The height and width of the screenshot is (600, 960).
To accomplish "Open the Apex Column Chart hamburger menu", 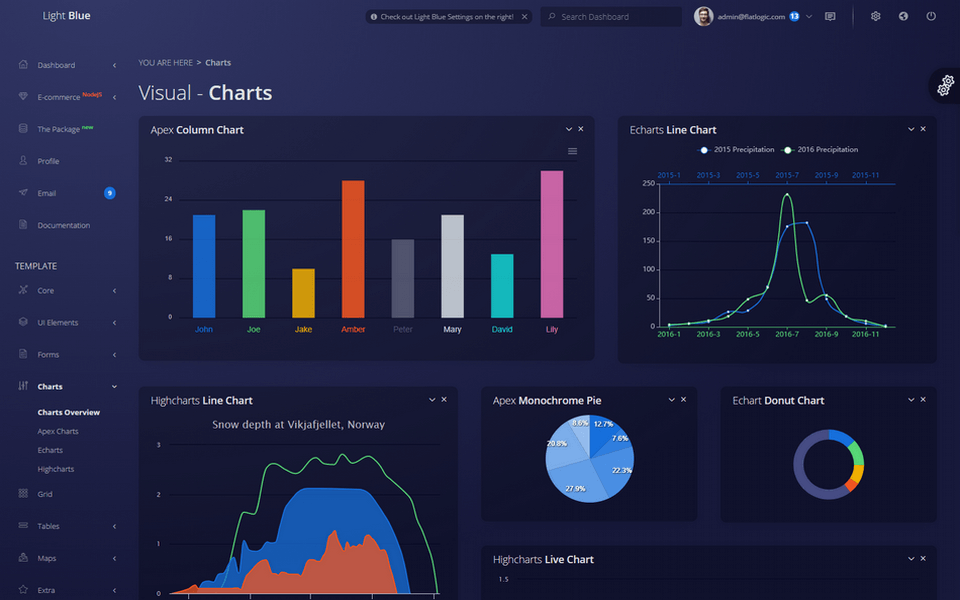I will [572, 151].
